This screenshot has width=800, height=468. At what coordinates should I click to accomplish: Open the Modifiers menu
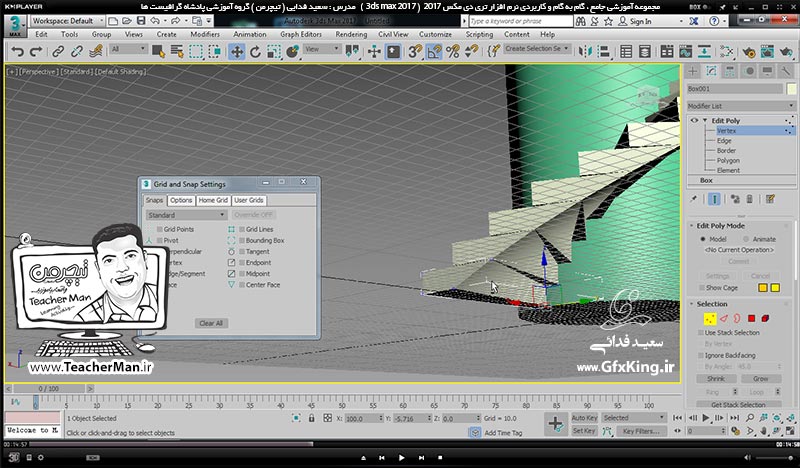[205, 34]
